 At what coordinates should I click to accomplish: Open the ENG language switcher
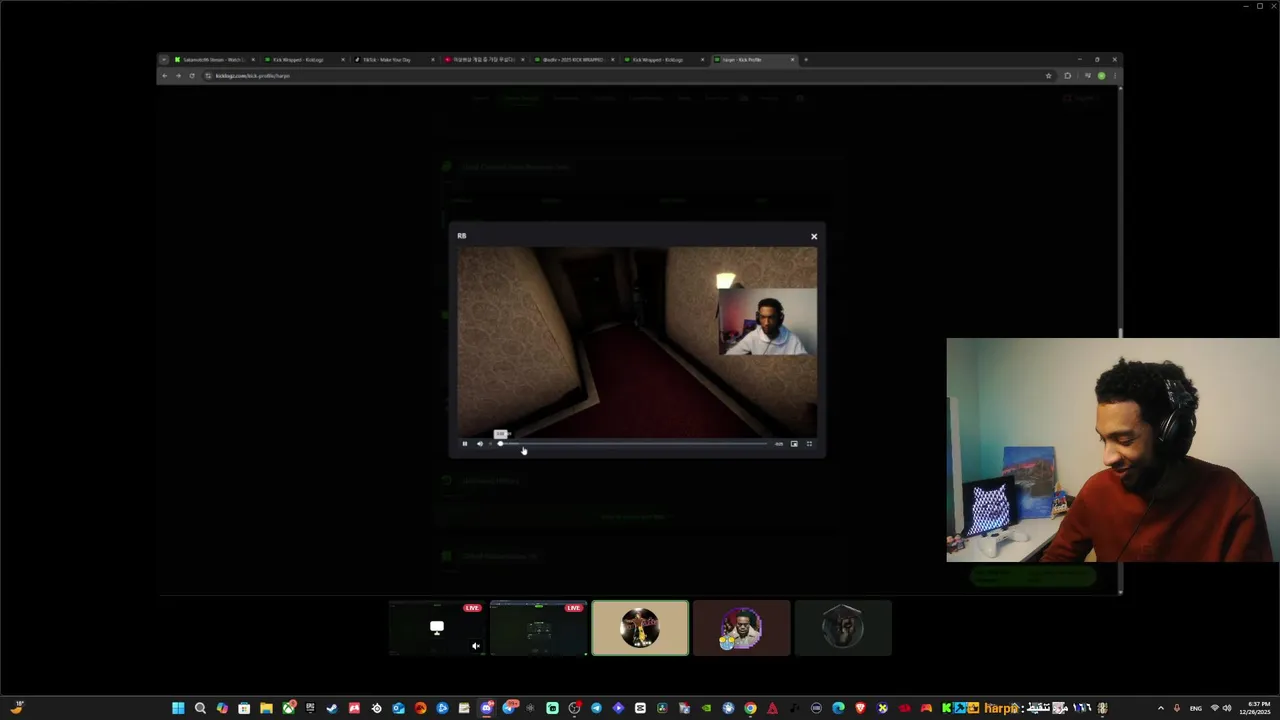1196,708
